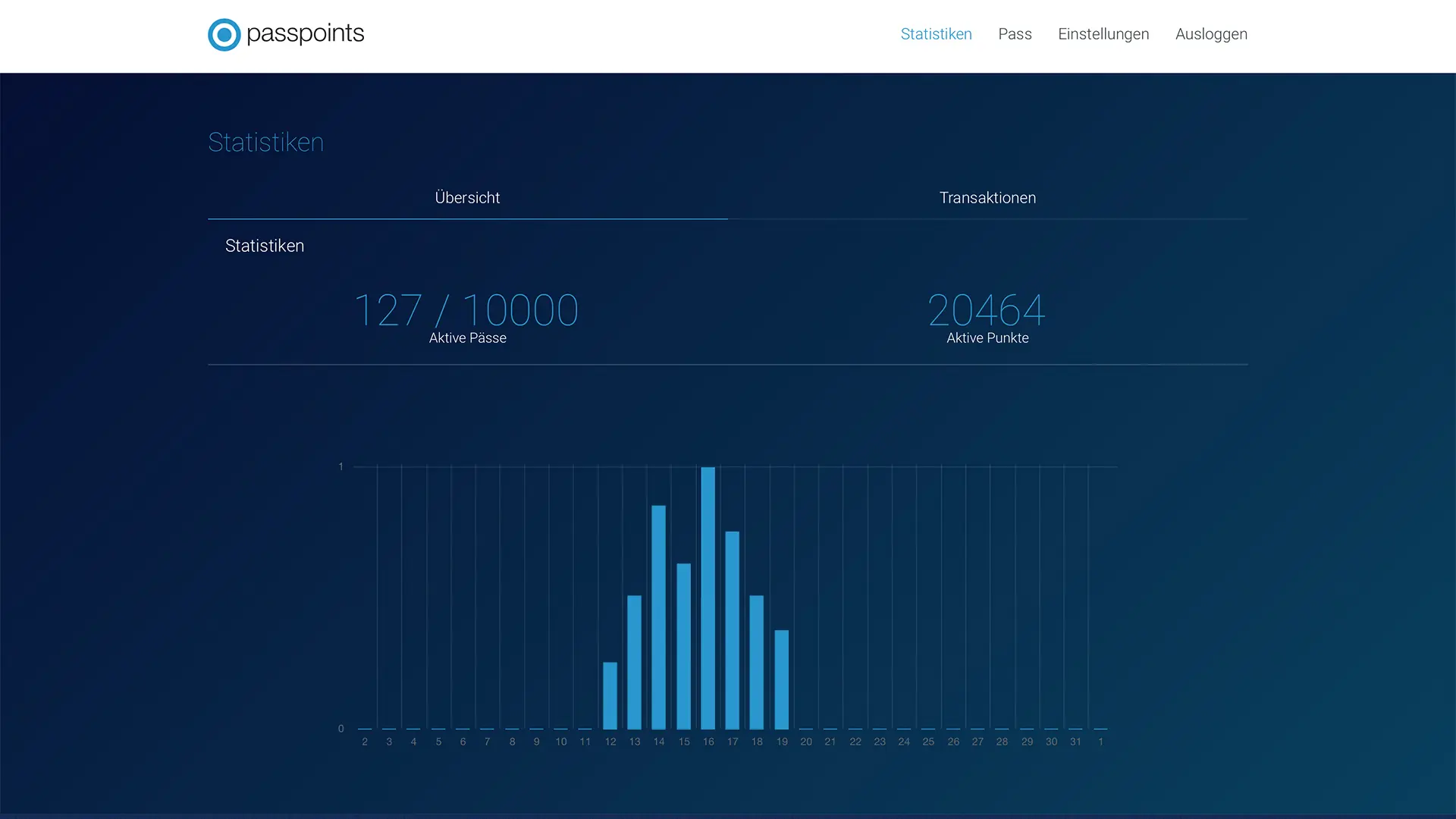
Task: Click the chart bar for day 15
Action: tap(683, 646)
